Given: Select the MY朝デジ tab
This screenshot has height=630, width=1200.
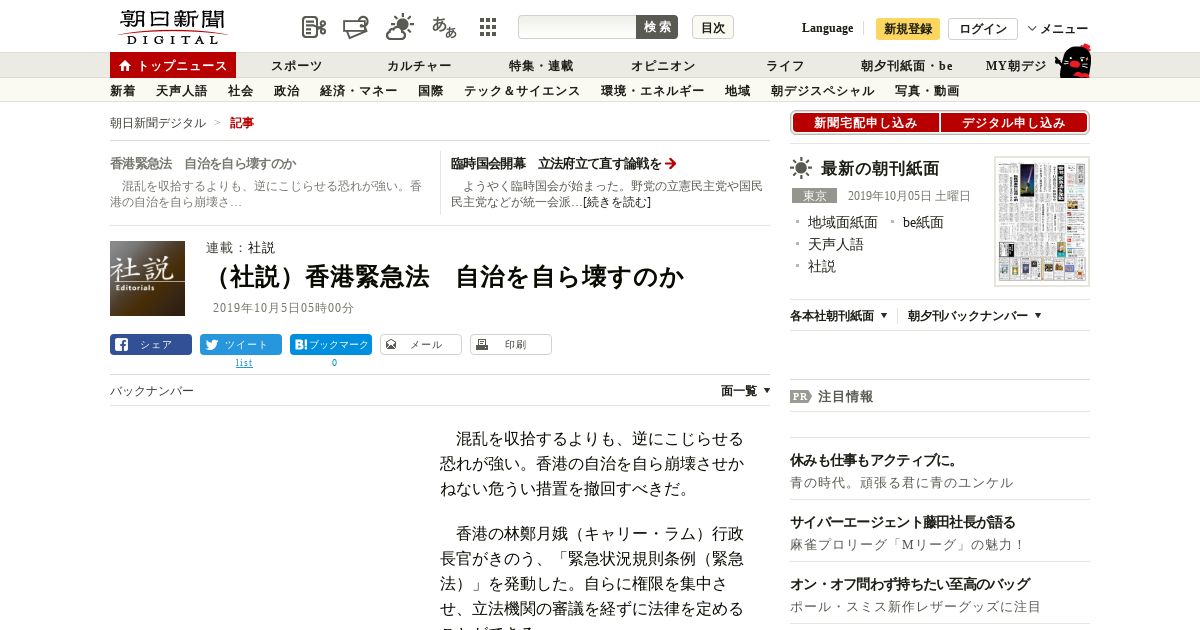Looking at the screenshot, I should pyautogui.click(x=1016, y=66).
